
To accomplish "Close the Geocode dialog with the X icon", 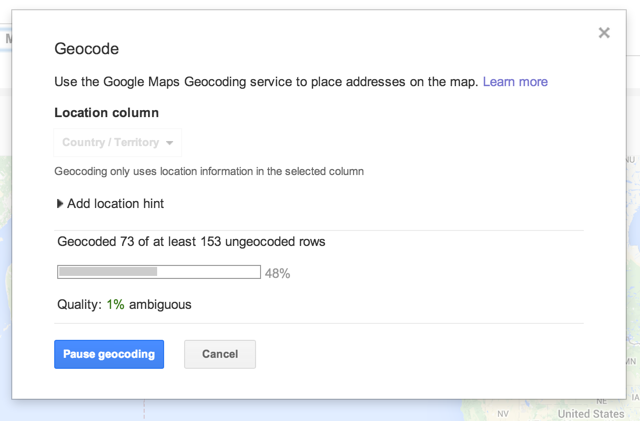I will [x=604, y=33].
